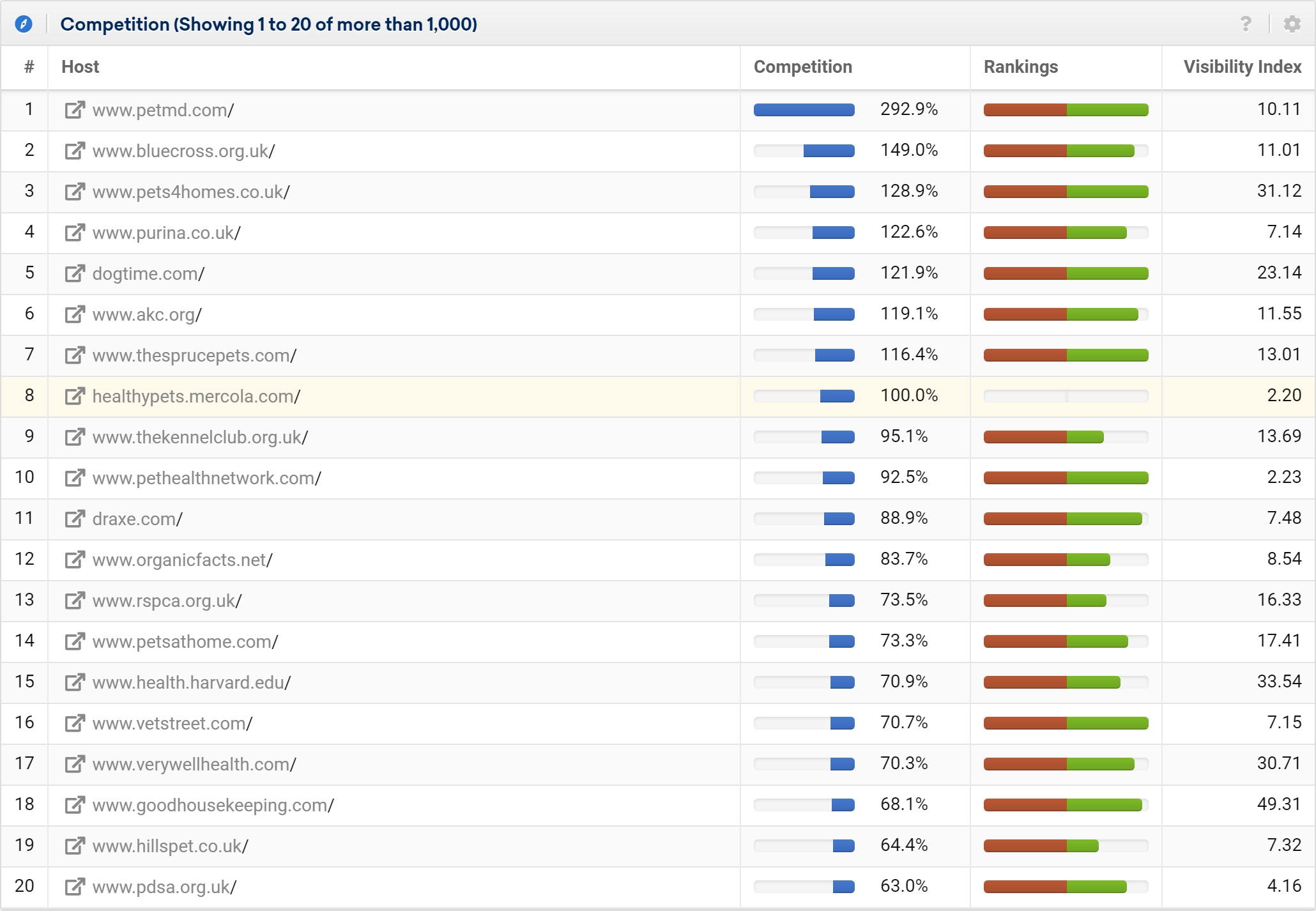
Task: Open external link icon for www.pethealthnetwork.com
Action: (75, 478)
